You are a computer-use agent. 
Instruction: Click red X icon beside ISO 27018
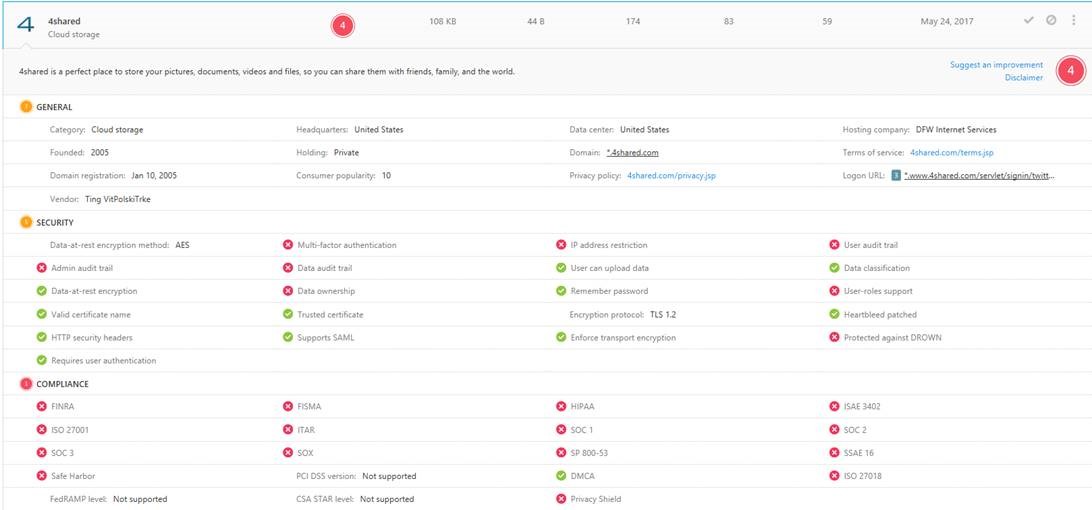click(x=834, y=477)
